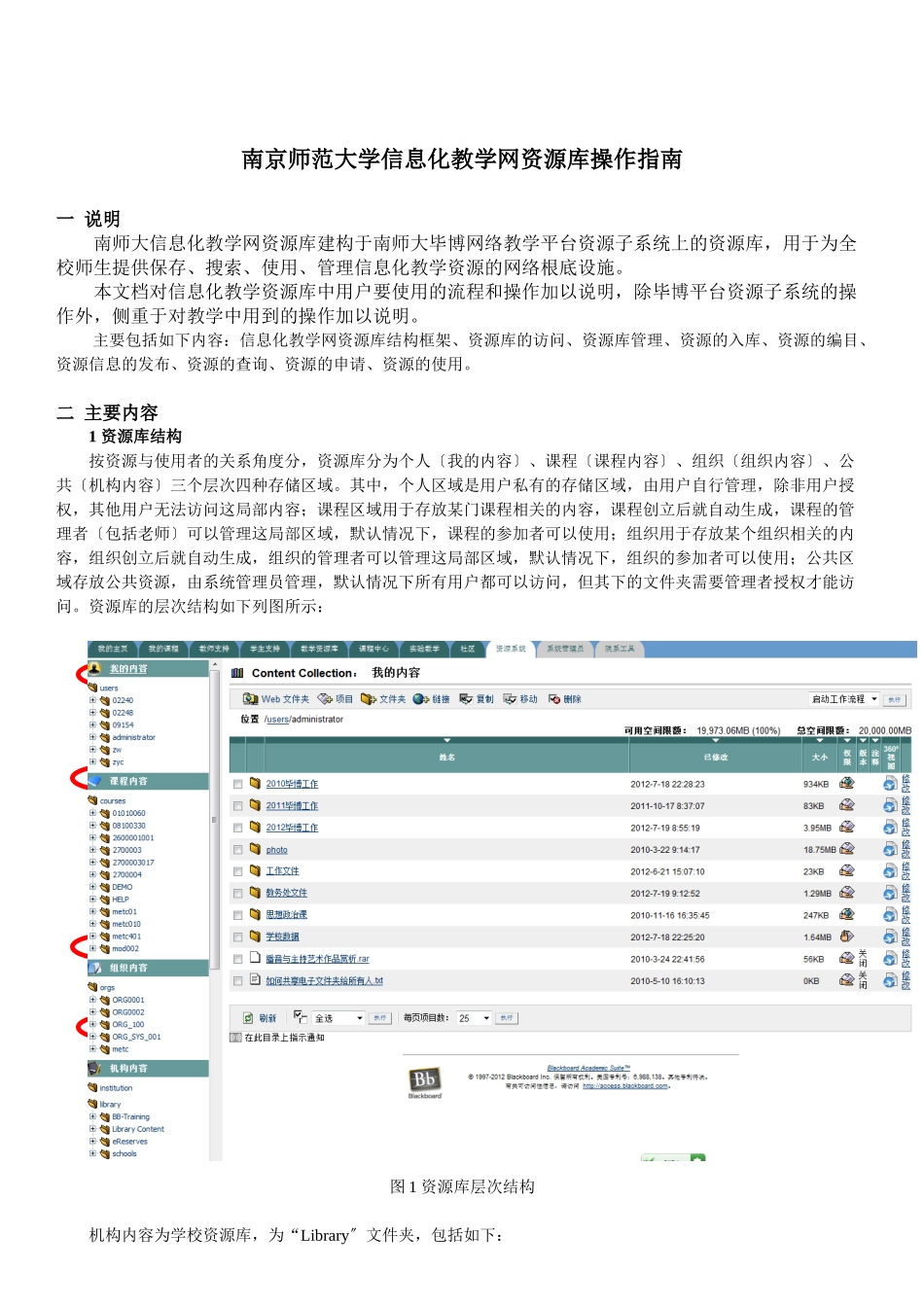
Task: Open the 2012毕博工作 folder link
Action: [x=292, y=828]
